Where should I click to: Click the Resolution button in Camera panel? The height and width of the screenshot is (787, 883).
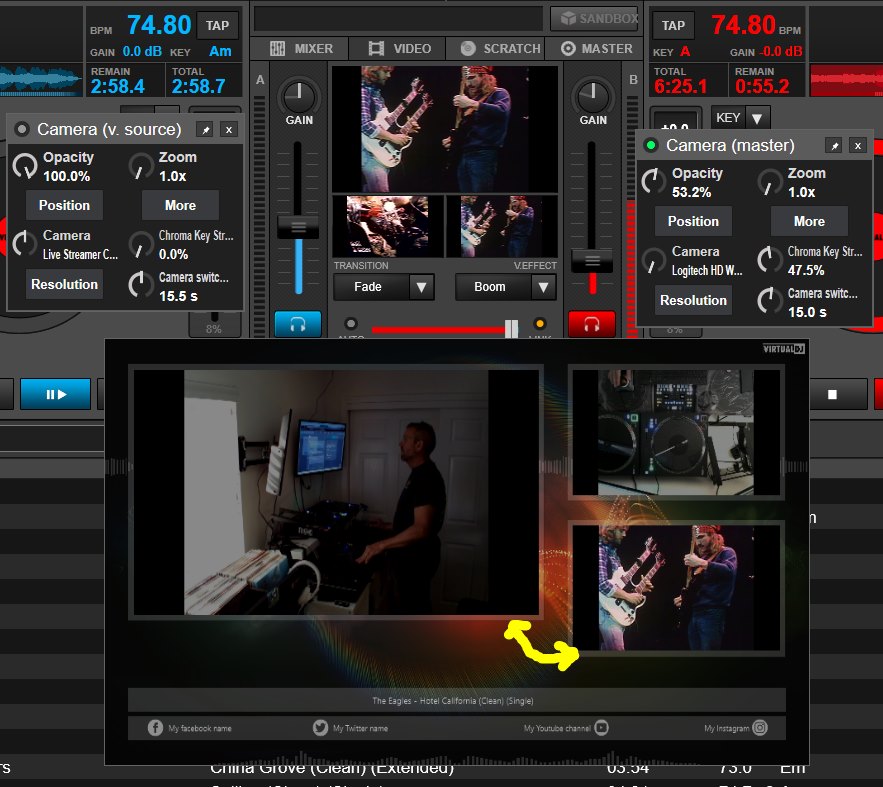coord(64,284)
